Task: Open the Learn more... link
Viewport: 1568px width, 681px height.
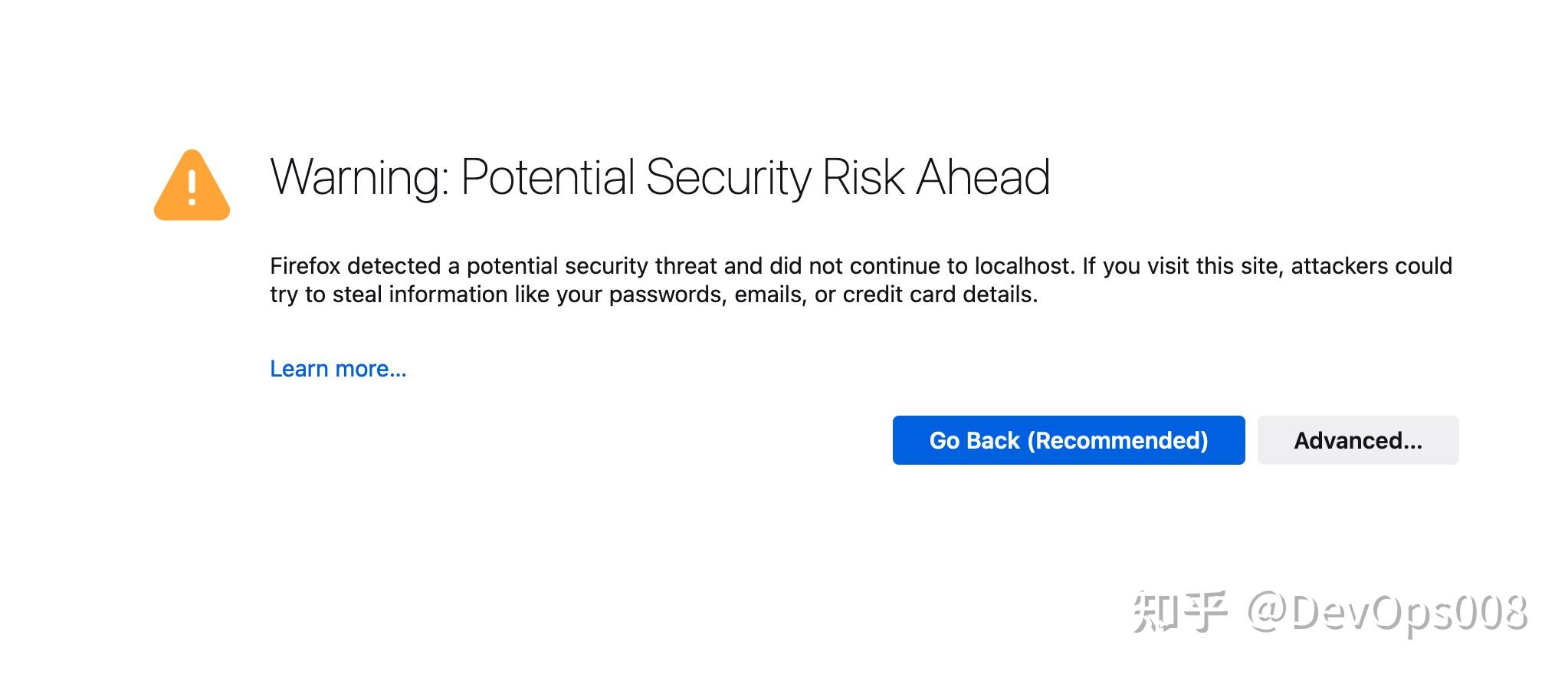Action: point(338,369)
